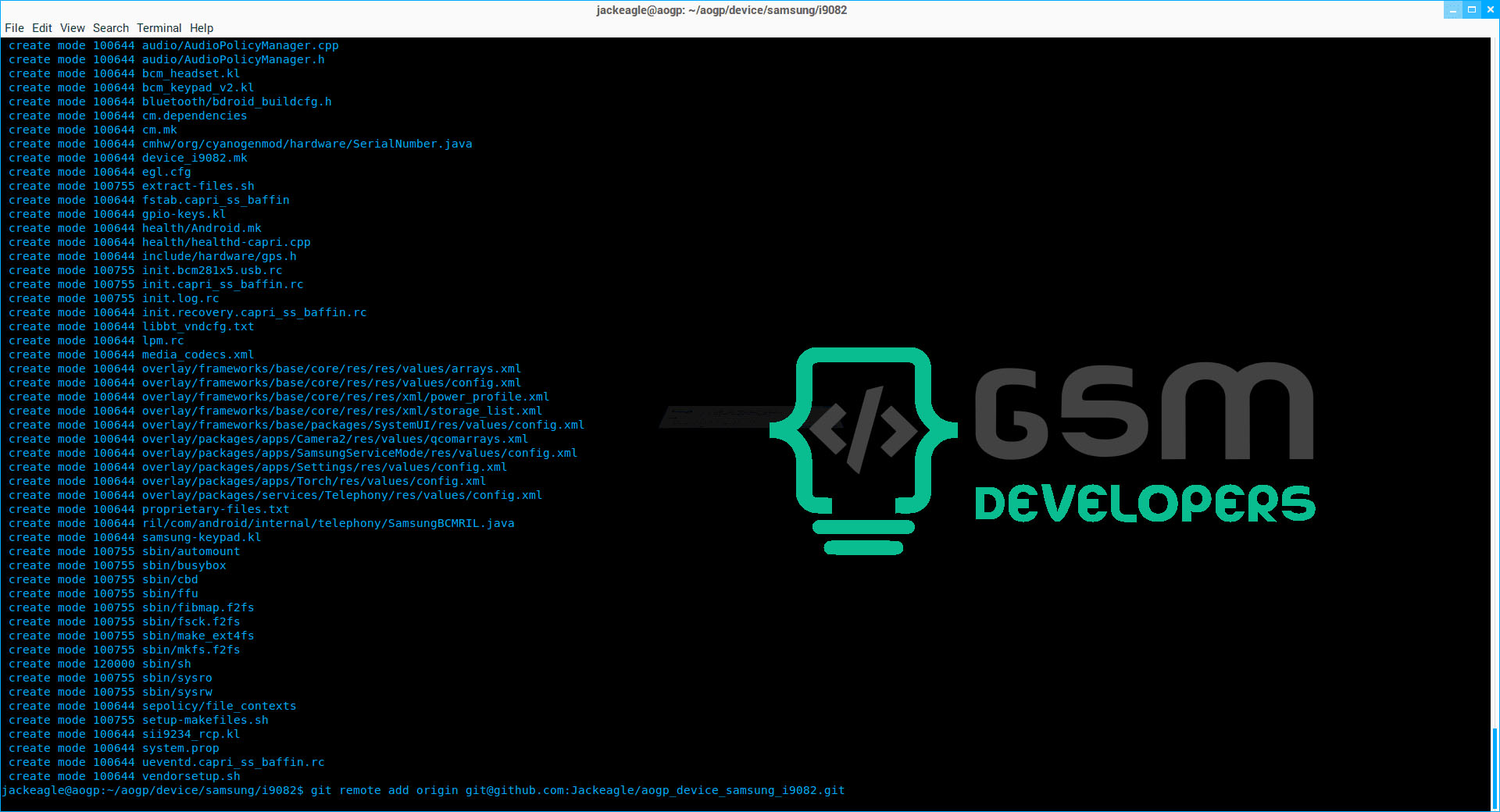The width and height of the screenshot is (1500, 812).
Task: Open the Edit menu
Action: coord(42,28)
